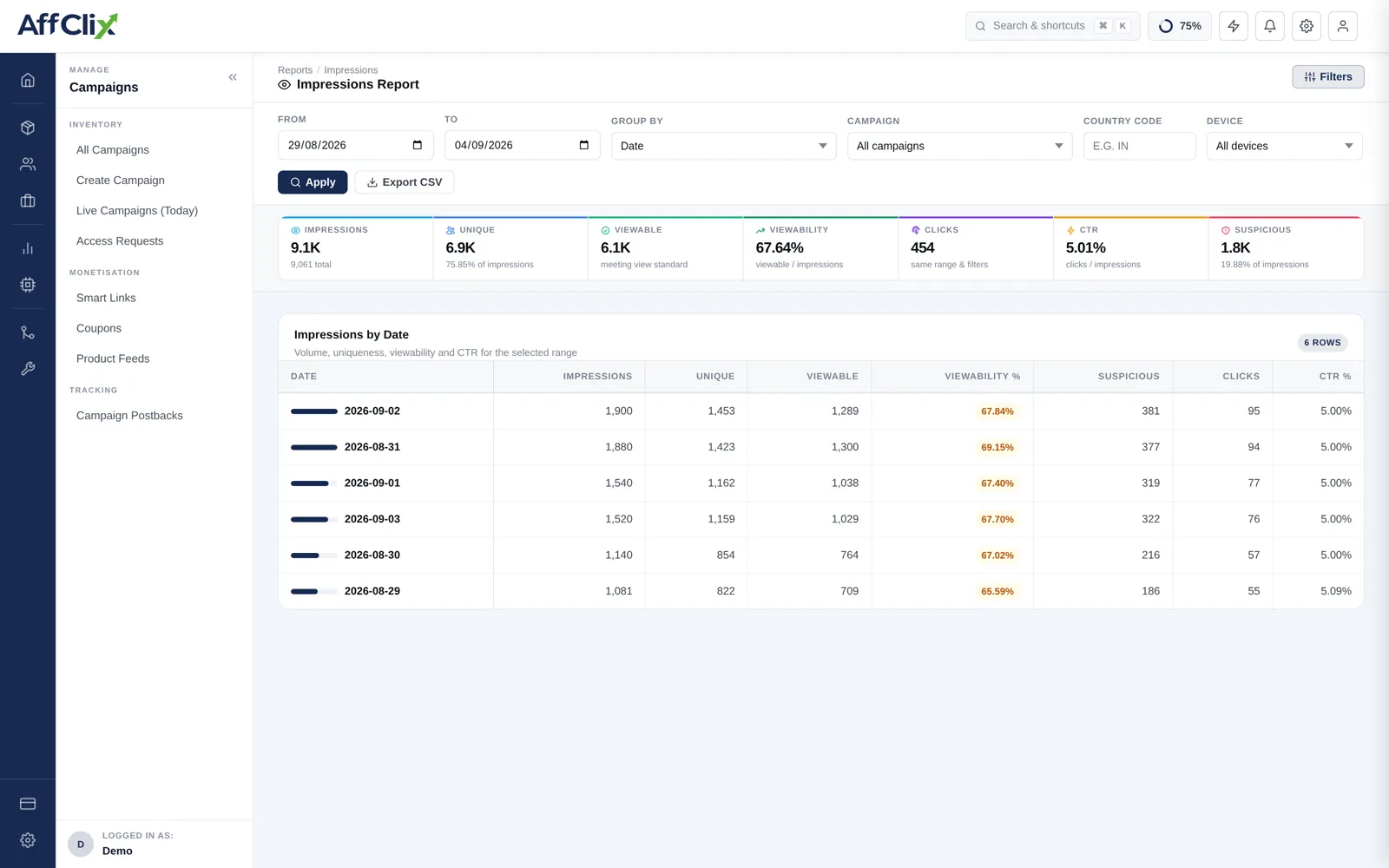Screen dimensions: 1389x868
Task: Click Export CSV button
Action: click(x=404, y=182)
